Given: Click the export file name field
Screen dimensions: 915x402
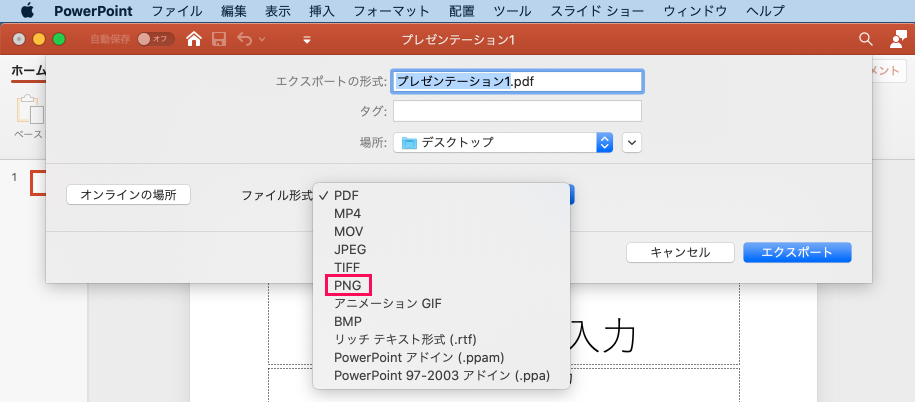Looking at the screenshot, I should click(518, 82).
